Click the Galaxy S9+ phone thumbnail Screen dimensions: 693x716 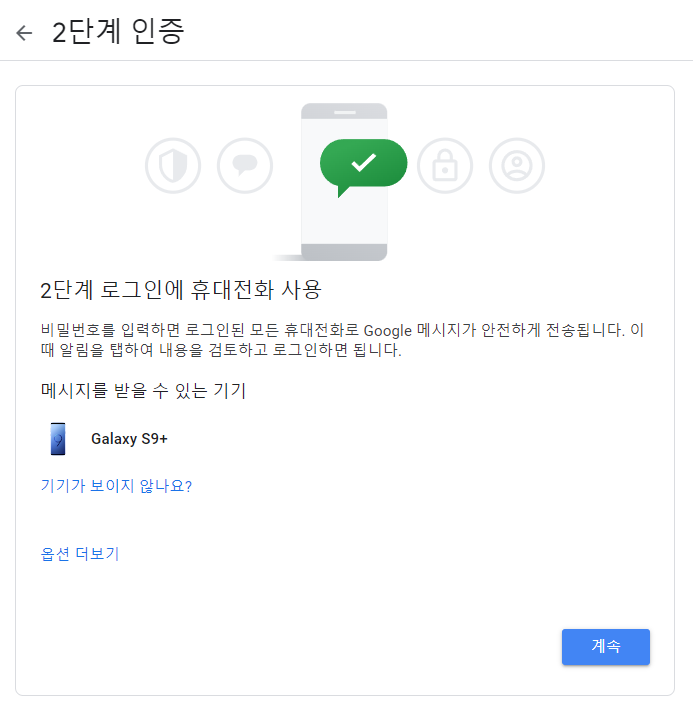pos(58,439)
